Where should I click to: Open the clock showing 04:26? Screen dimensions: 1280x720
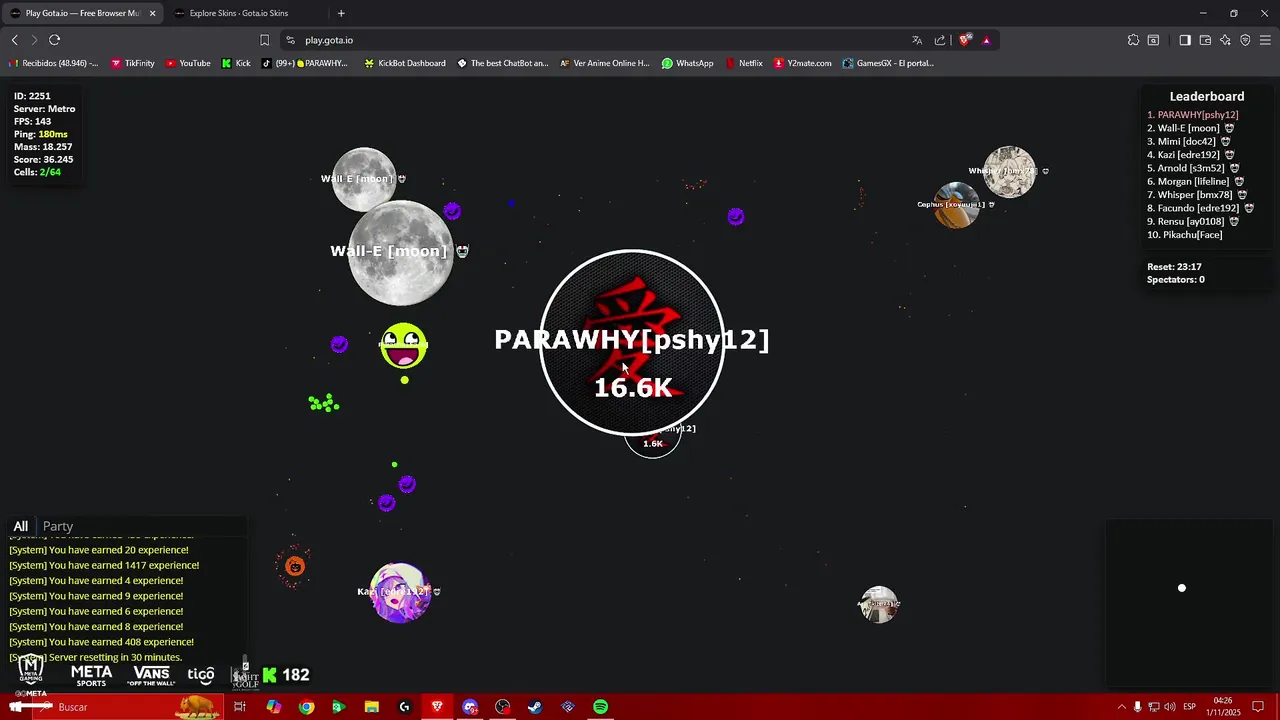(1225, 707)
